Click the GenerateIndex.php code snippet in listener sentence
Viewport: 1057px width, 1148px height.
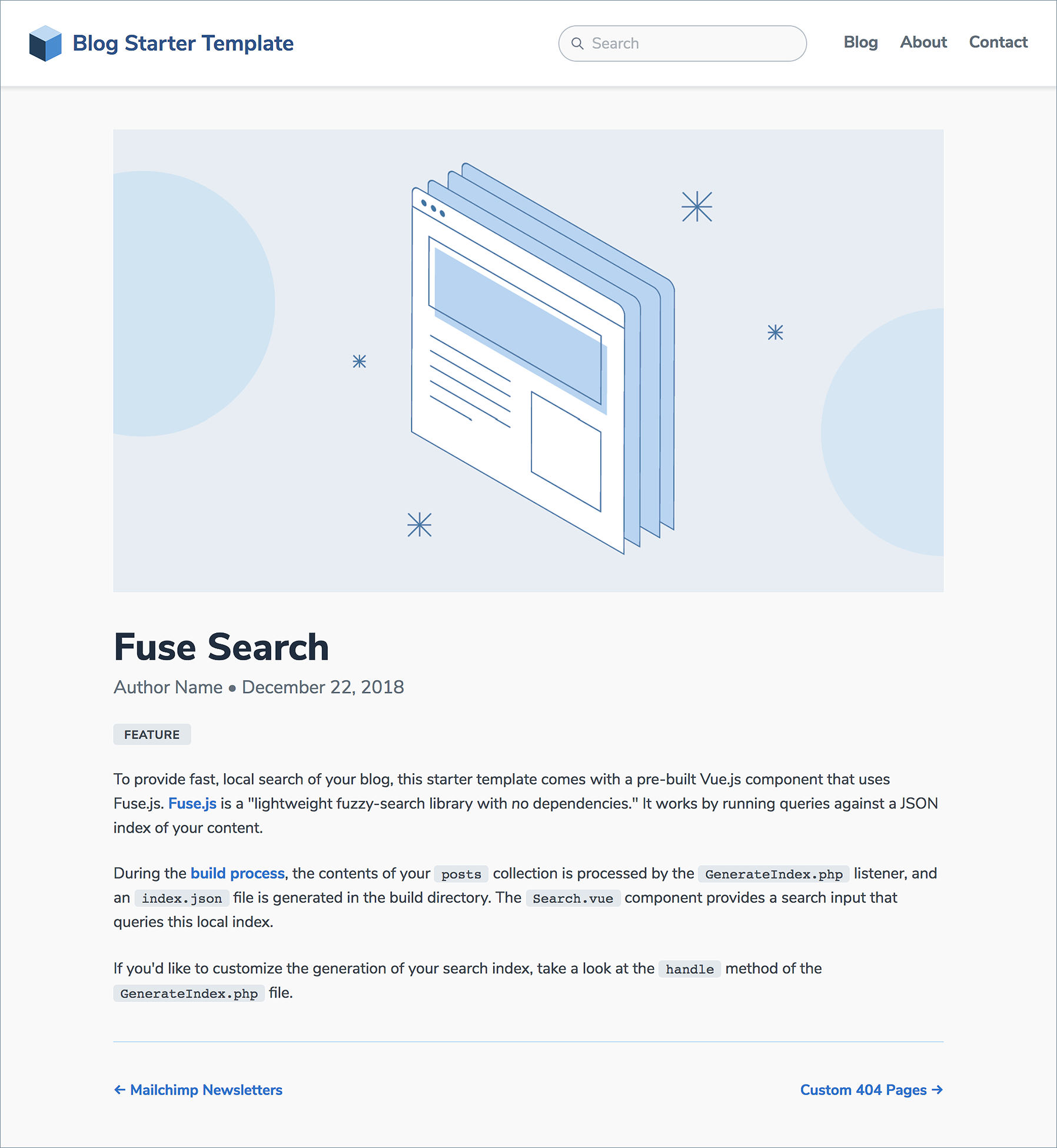(x=773, y=874)
